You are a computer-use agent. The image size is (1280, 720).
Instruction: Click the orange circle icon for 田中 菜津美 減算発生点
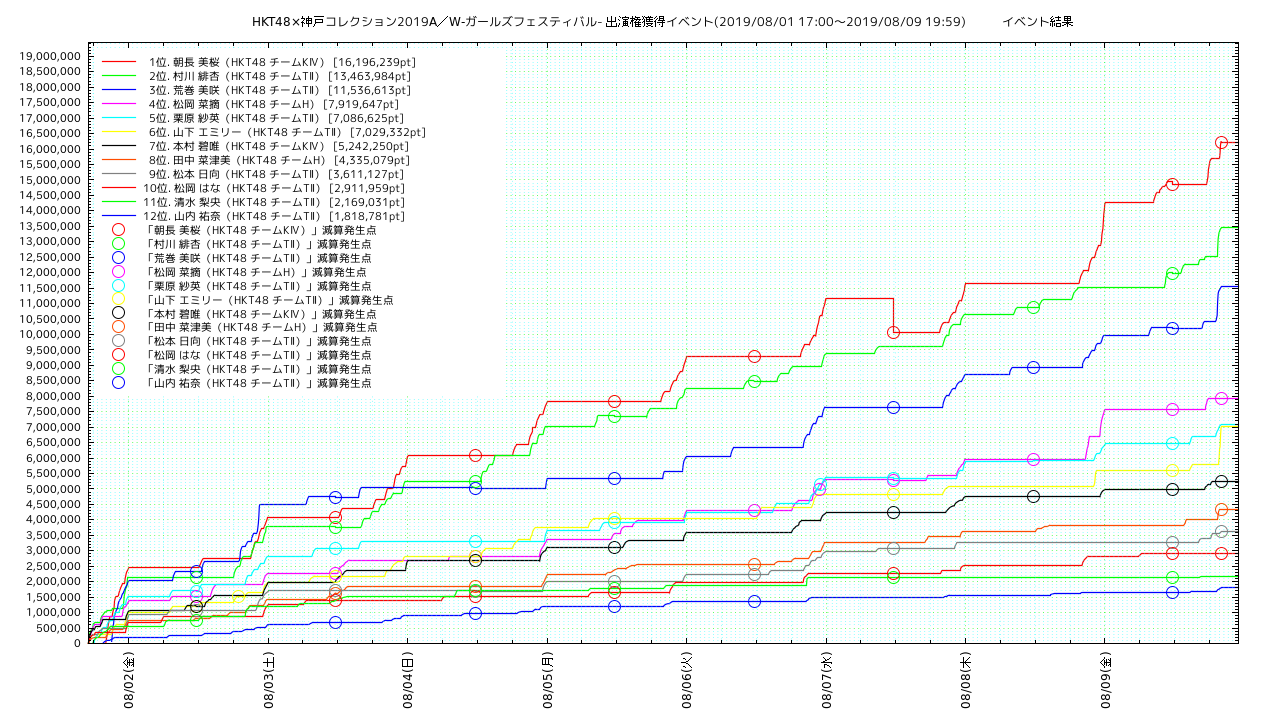(119, 327)
